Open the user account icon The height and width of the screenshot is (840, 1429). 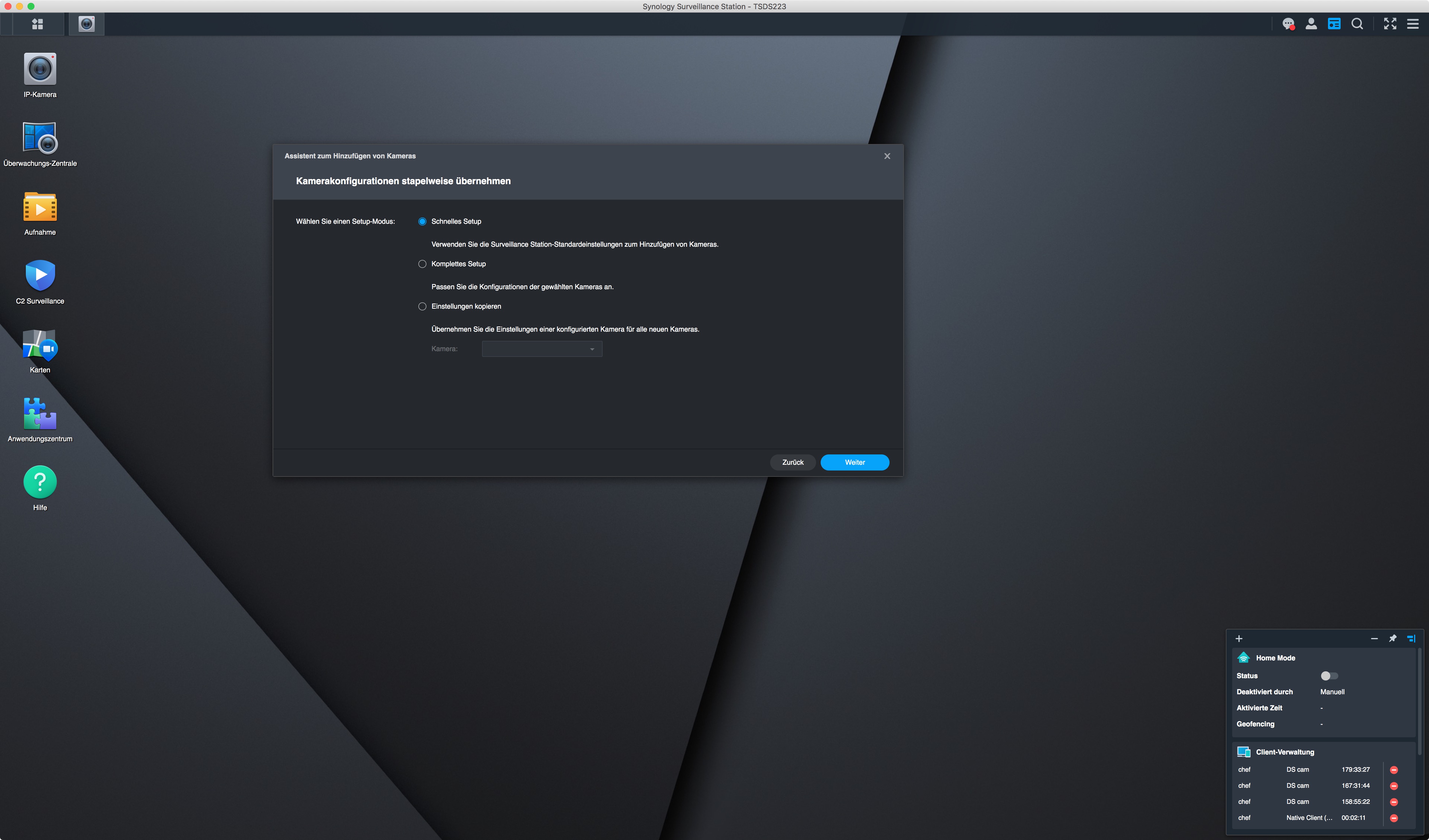[1311, 24]
